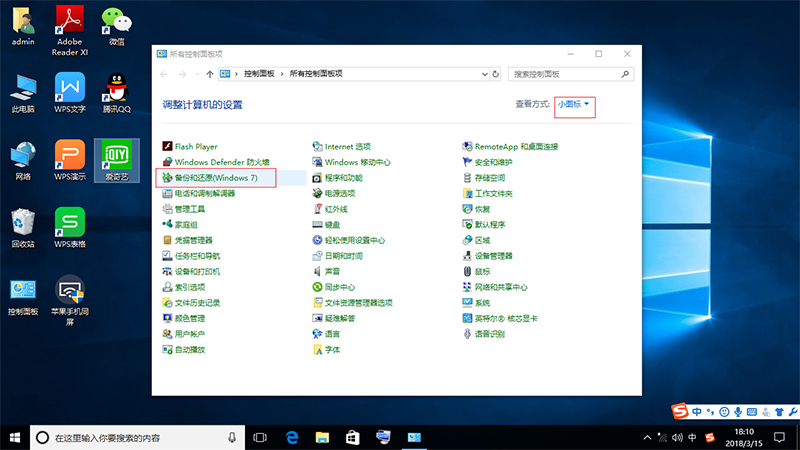Open 语言 settings item

click(x=326, y=334)
